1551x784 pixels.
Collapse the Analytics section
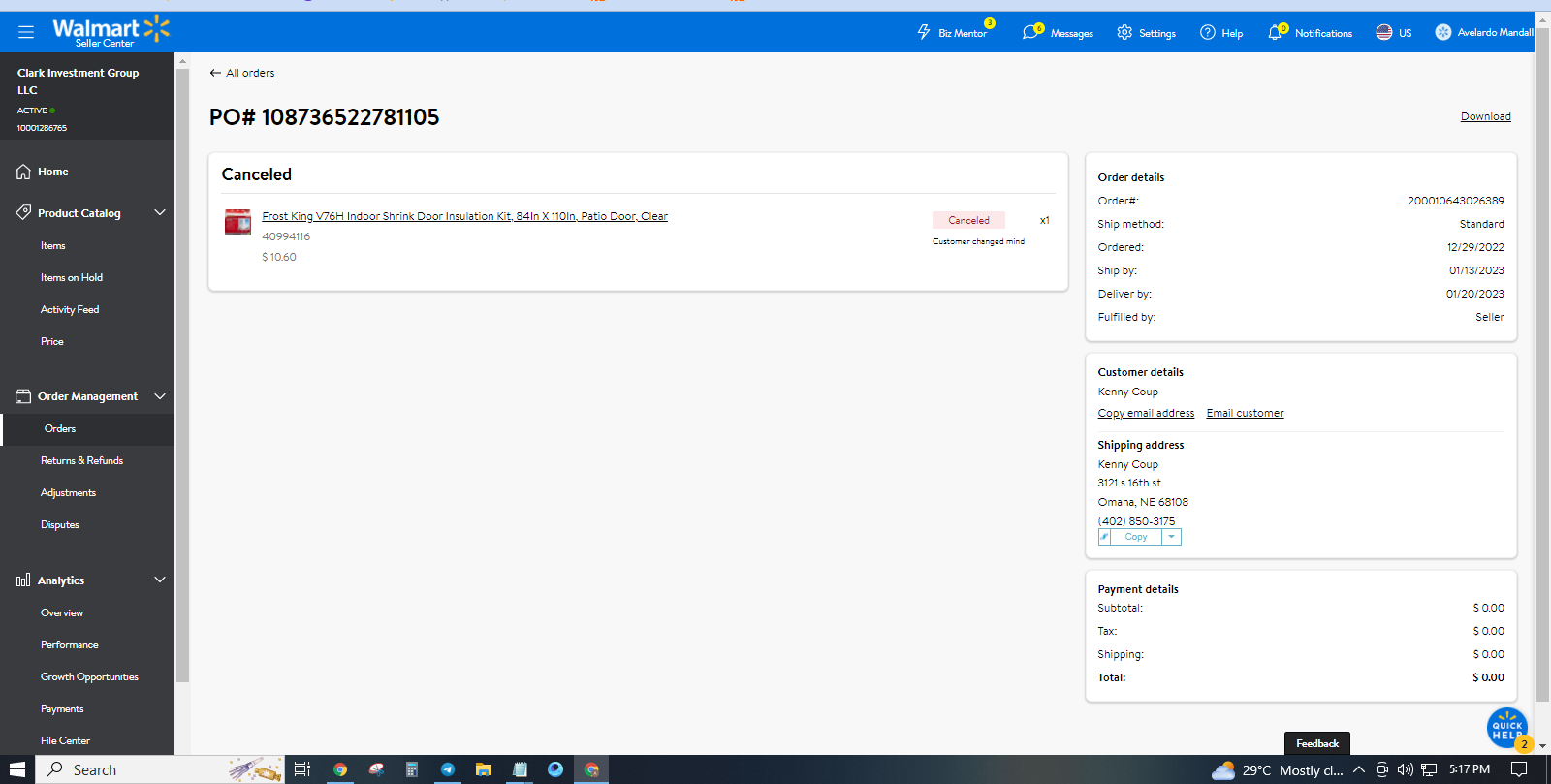[x=160, y=580]
